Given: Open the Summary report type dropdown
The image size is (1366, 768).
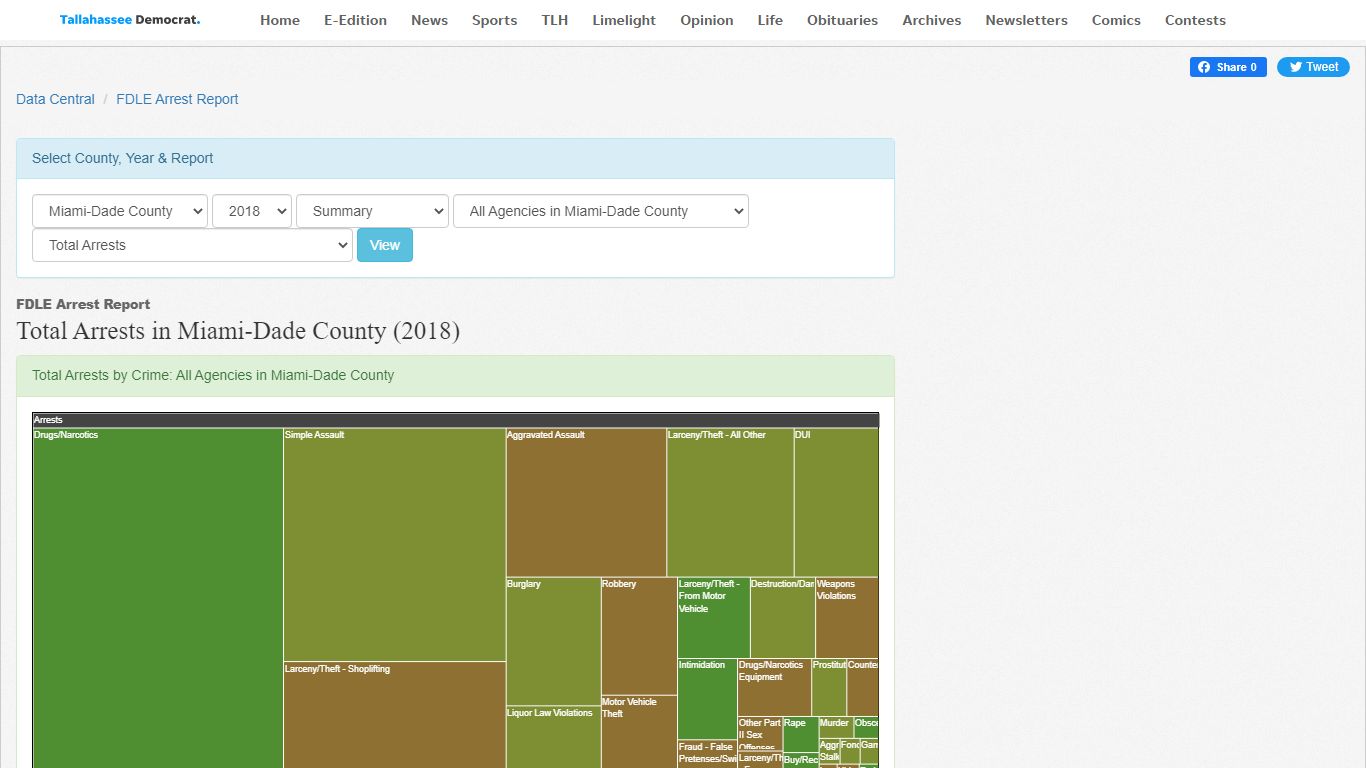Looking at the screenshot, I should (372, 211).
